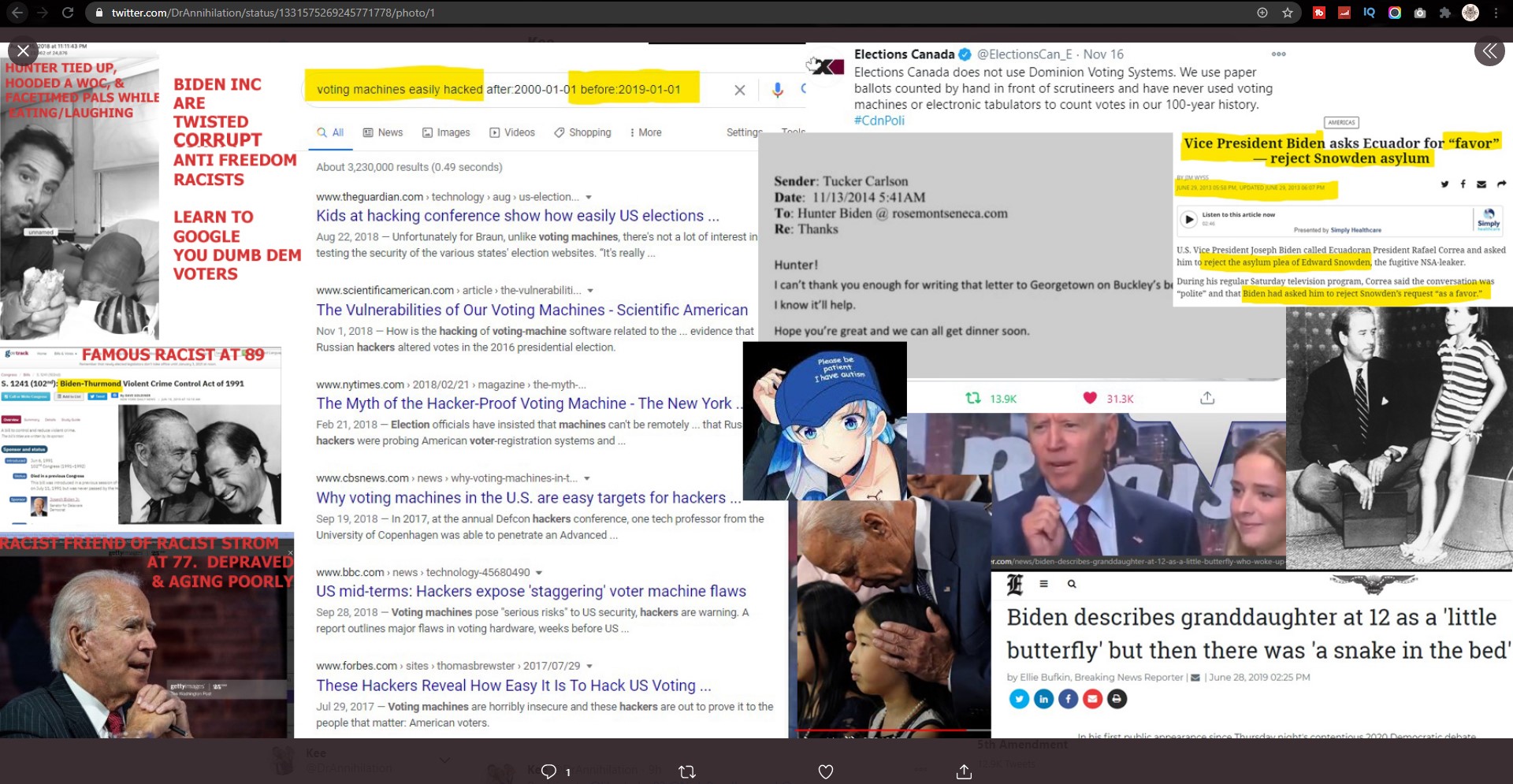The width and height of the screenshot is (1513, 784).
Task: Switch to the Videos search tab
Action: tap(512, 132)
